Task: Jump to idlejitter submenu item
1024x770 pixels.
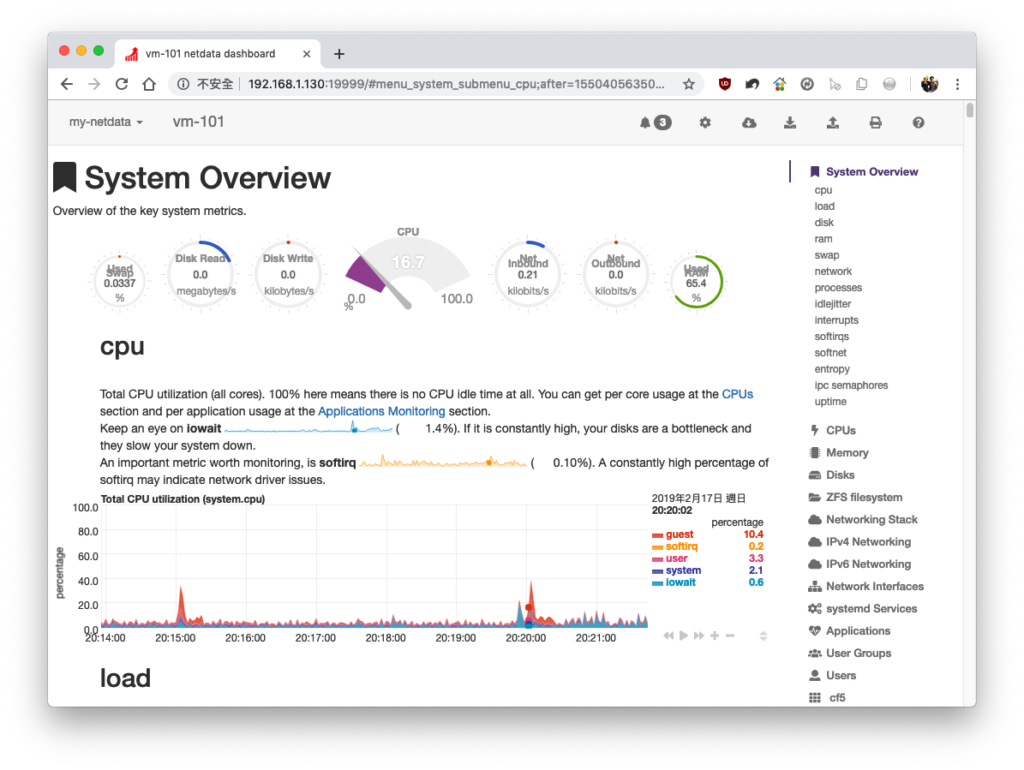Action: click(x=833, y=304)
